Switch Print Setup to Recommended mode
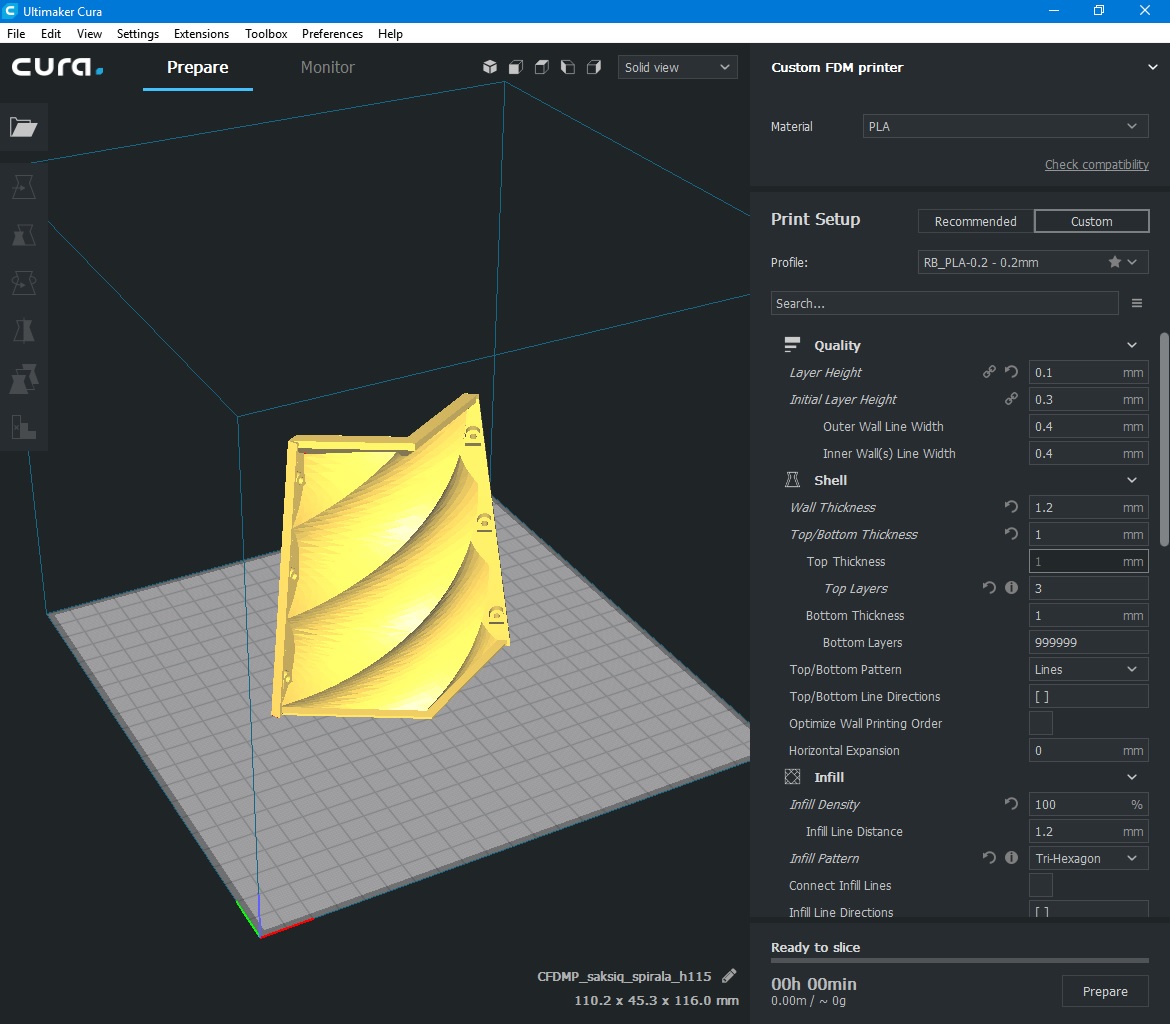The width and height of the screenshot is (1170, 1024). pos(975,221)
